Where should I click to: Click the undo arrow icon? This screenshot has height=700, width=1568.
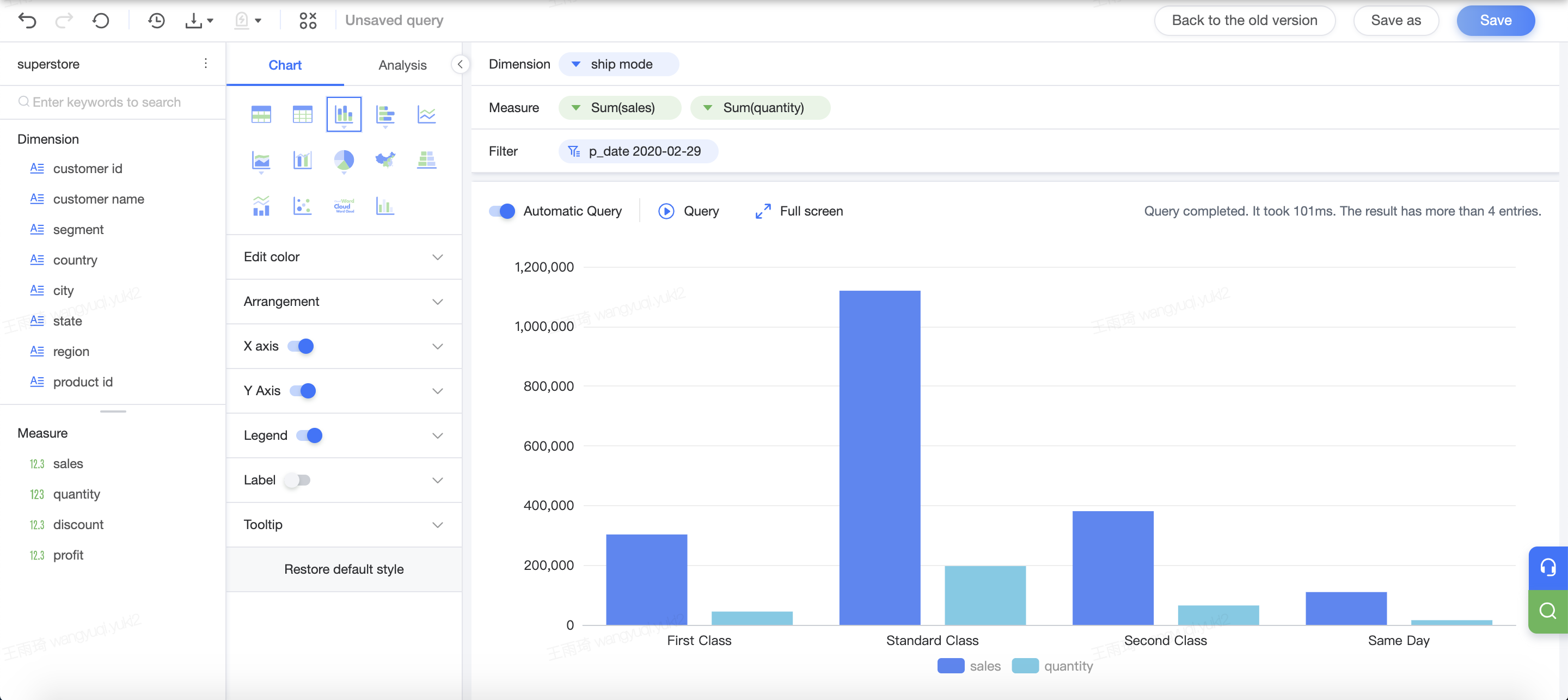27,21
